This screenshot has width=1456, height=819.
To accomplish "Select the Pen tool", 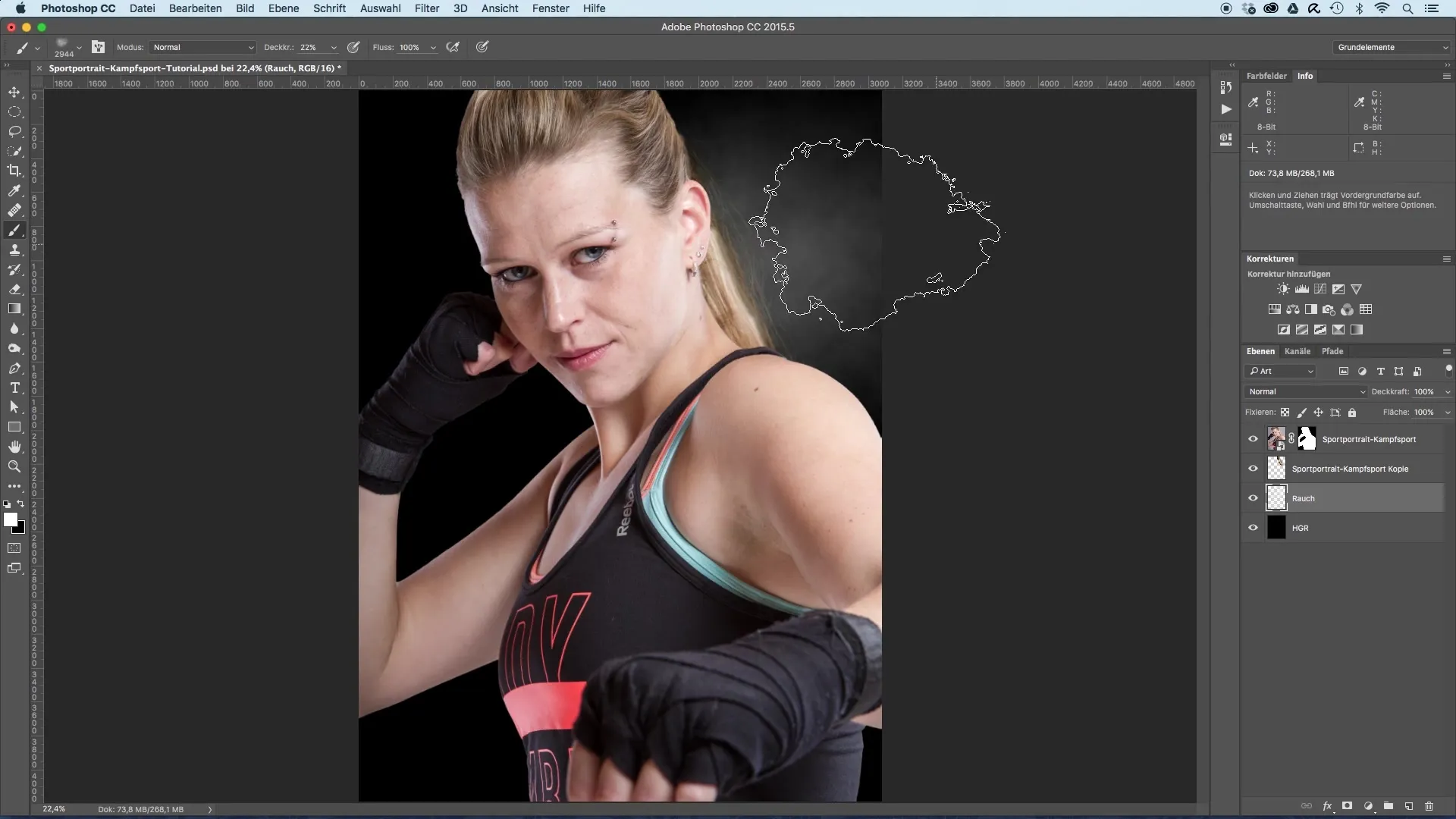I will (x=14, y=368).
